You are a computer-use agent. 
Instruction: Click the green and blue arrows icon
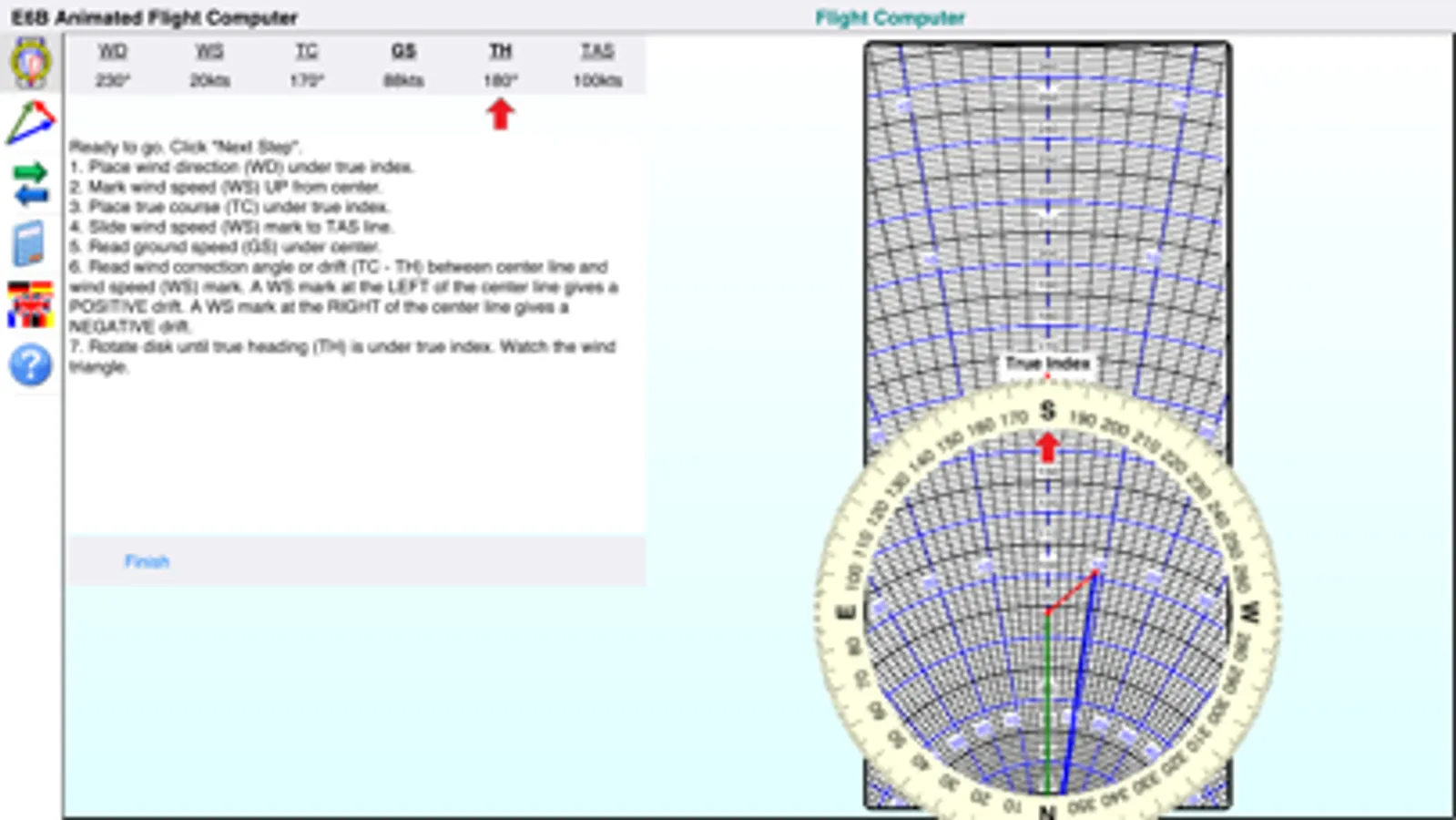pyautogui.click(x=31, y=183)
